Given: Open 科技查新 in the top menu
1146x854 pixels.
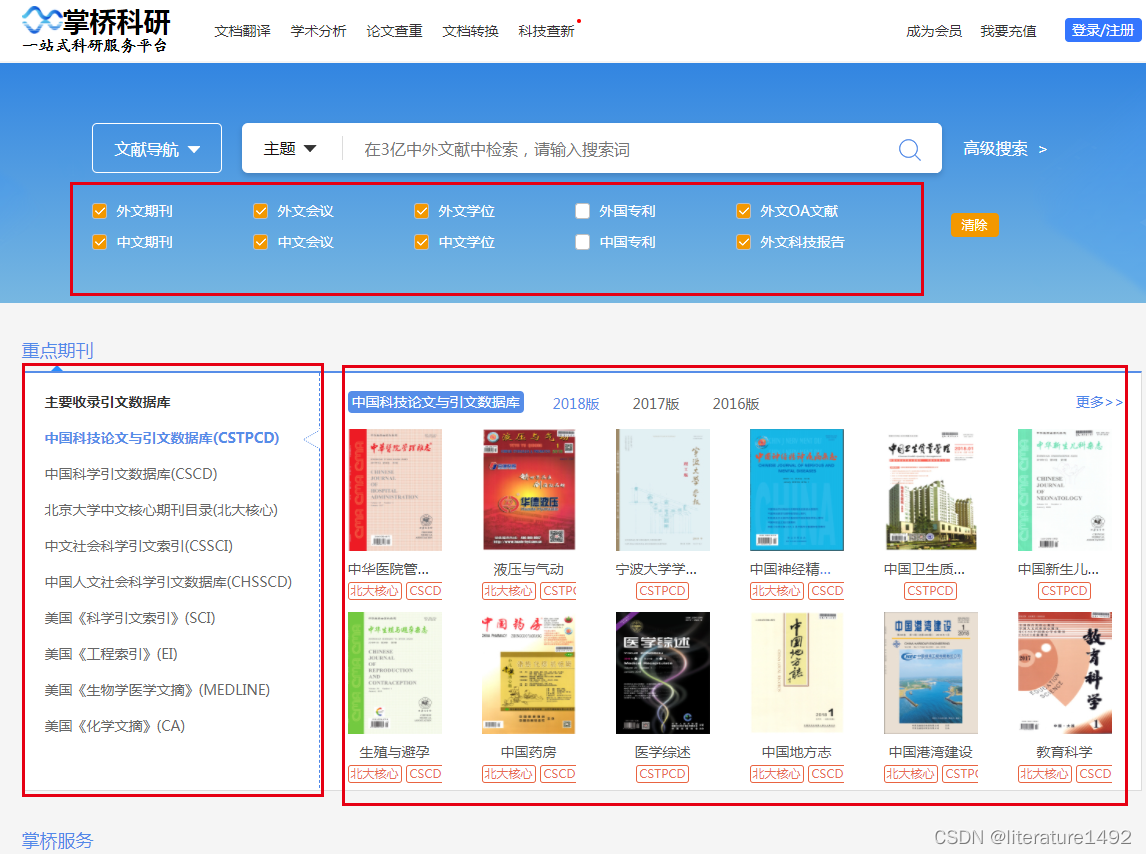Looking at the screenshot, I should click(x=546, y=31).
